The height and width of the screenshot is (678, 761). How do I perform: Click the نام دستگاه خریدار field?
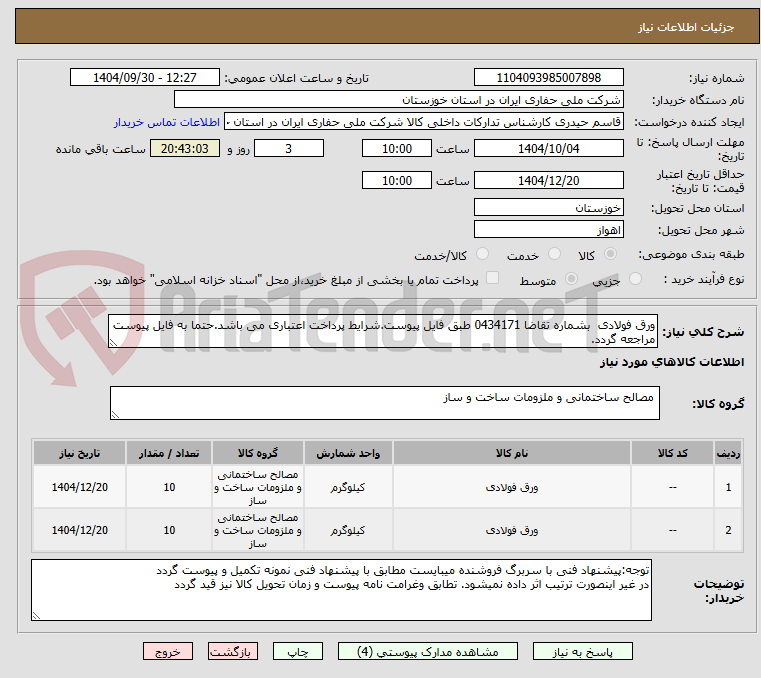[x=398, y=100]
